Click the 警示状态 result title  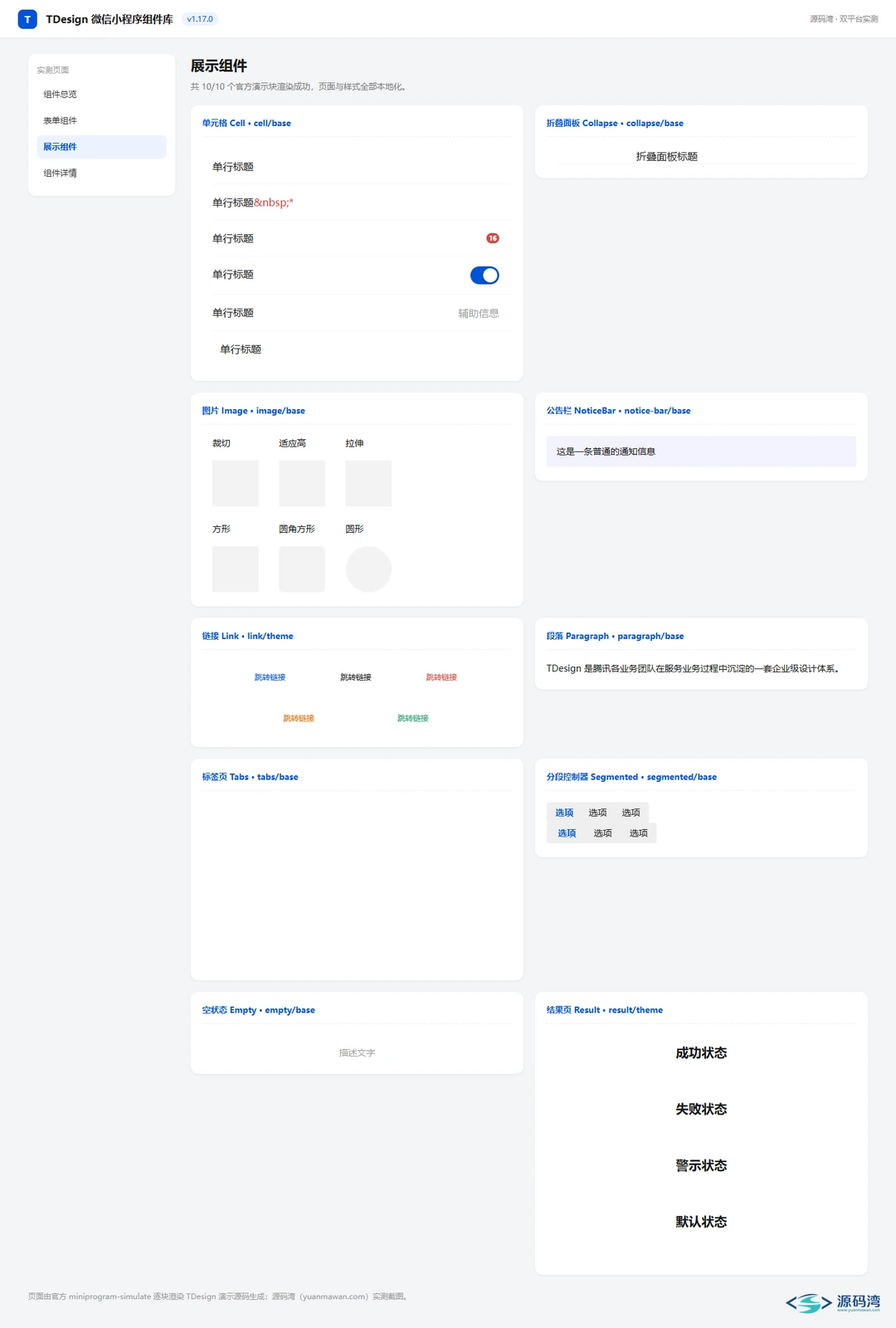[701, 1166]
